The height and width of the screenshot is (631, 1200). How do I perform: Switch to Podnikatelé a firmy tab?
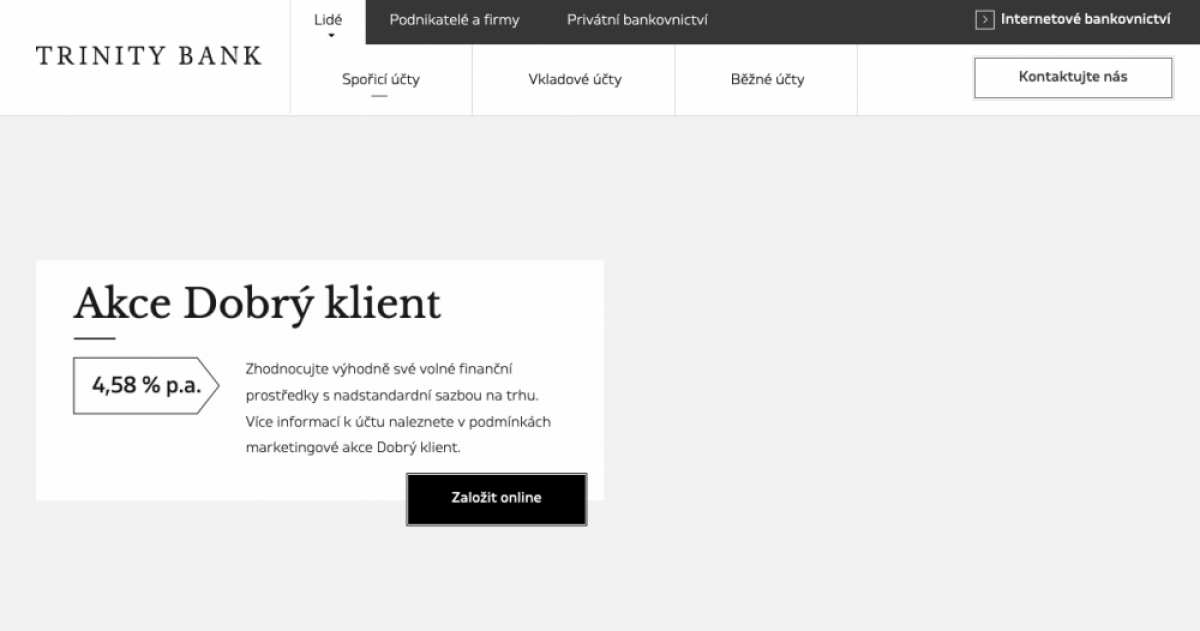tap(454, 19)
